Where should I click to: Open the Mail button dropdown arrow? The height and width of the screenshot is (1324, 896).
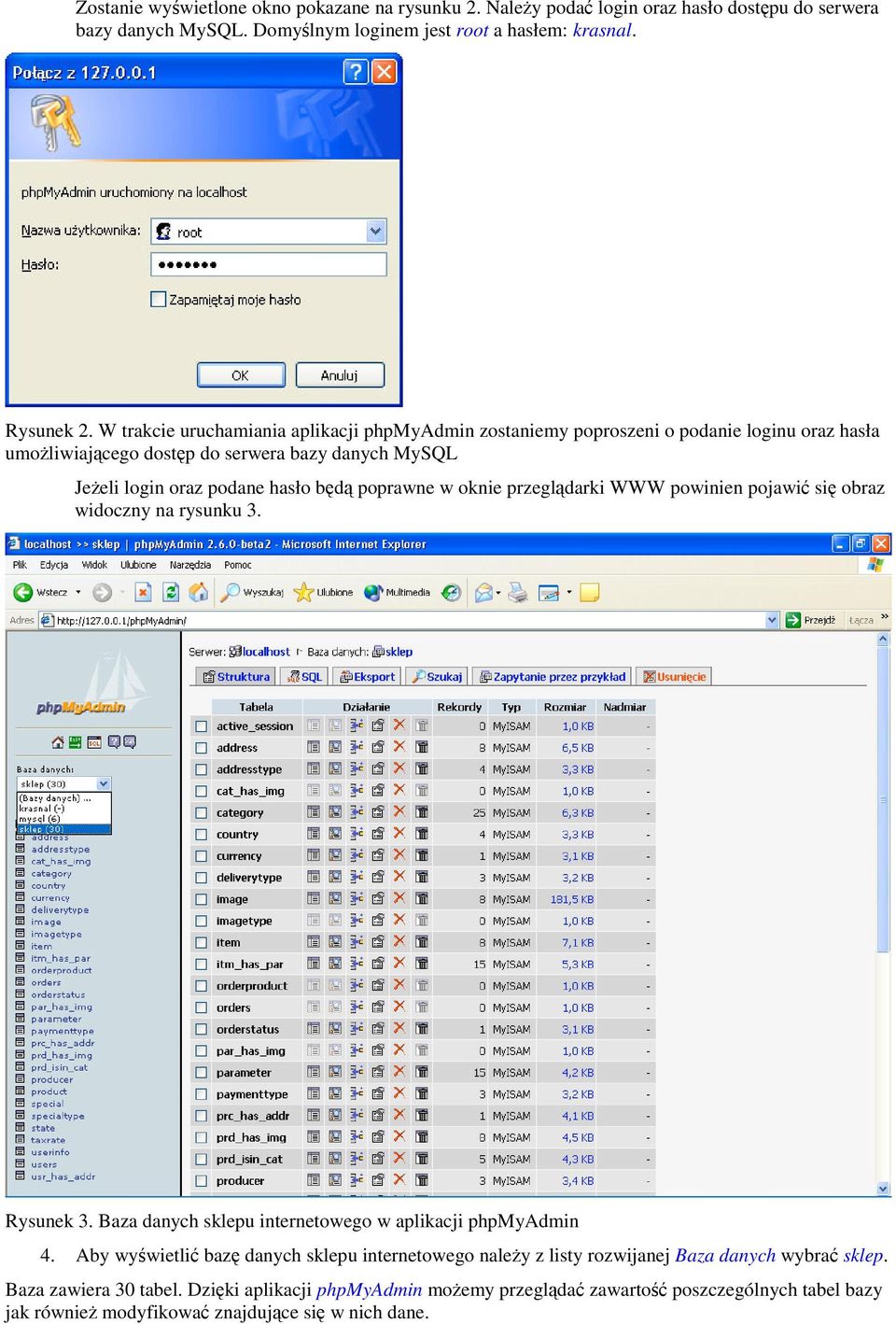click(x=498, y=592)
